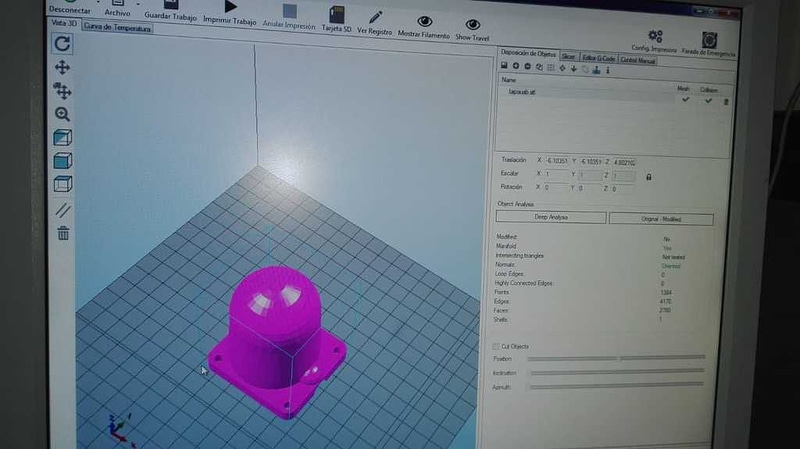The height and width of the screenshot is (449, 800).
Task: Toggle Show Travel eye icon
Action: click(x=472, y=31)
